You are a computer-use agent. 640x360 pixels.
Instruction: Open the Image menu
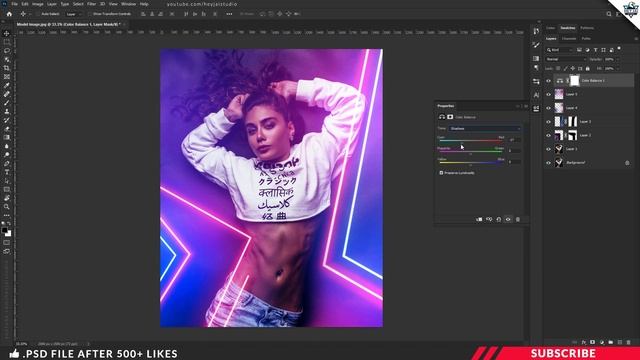pos(38,4)
